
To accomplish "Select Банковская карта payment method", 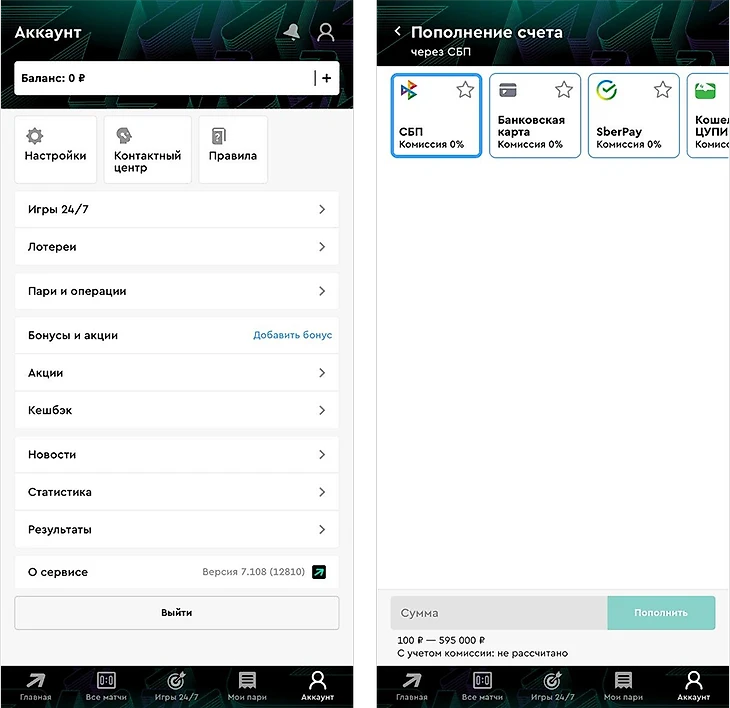I will pos(535,115).
